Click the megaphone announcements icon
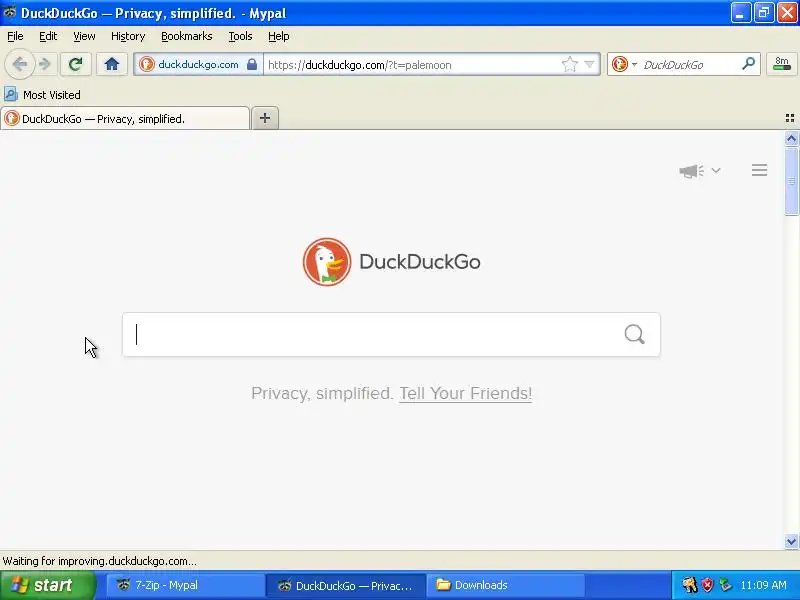The image size is (800, 600). (x=691, y=171)
